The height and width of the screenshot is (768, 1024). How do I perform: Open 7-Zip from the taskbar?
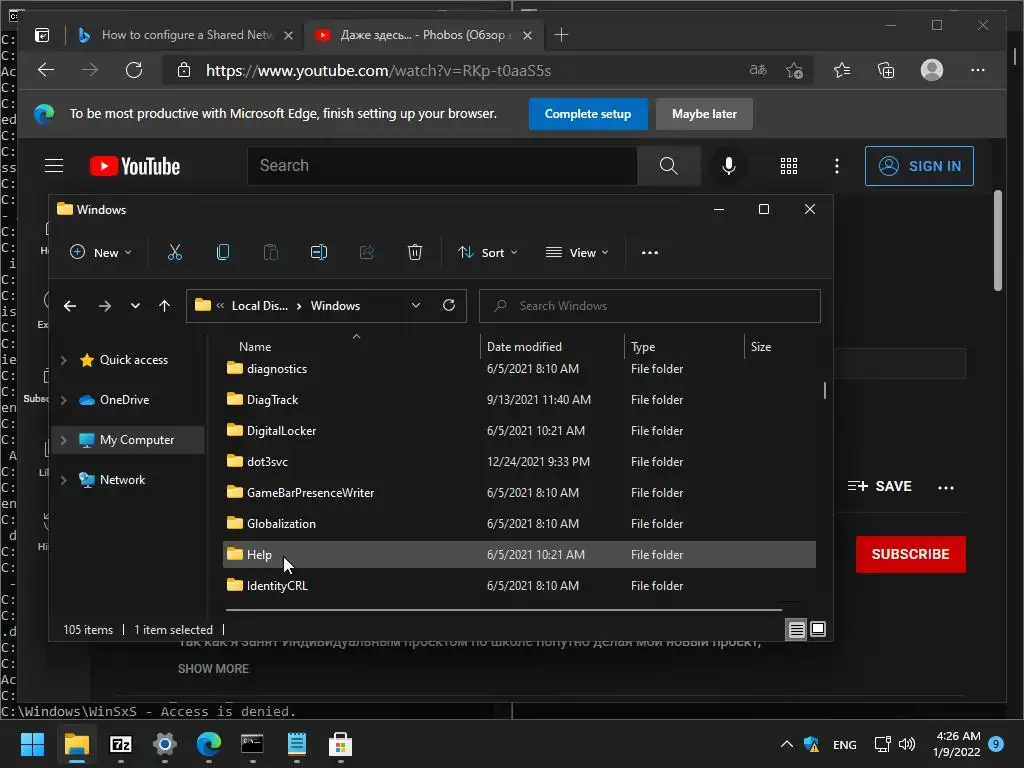click(121, 744)
